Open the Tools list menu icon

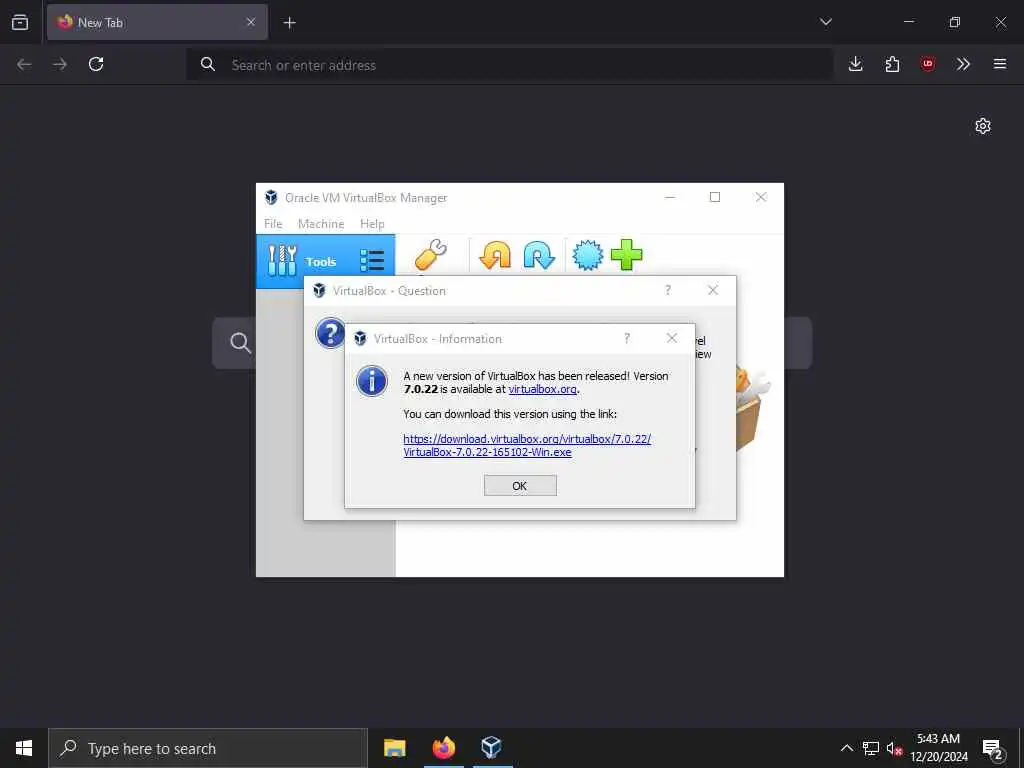point(372,261)
